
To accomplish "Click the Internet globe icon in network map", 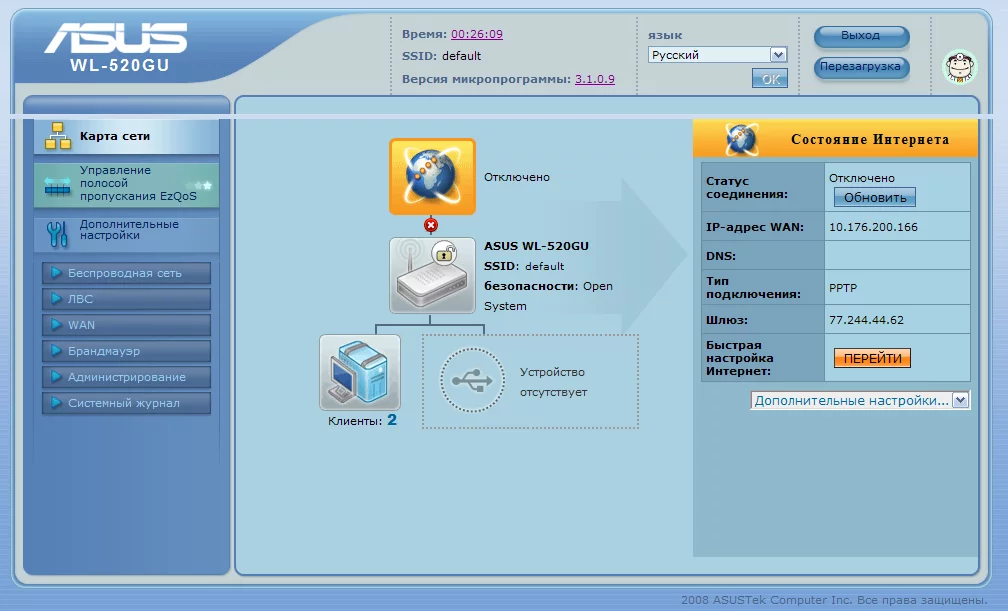I will pyautogui.click(x=432, y=176).
